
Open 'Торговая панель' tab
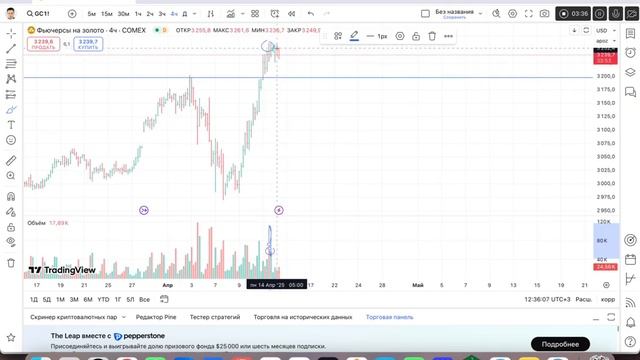coord(389,317)
